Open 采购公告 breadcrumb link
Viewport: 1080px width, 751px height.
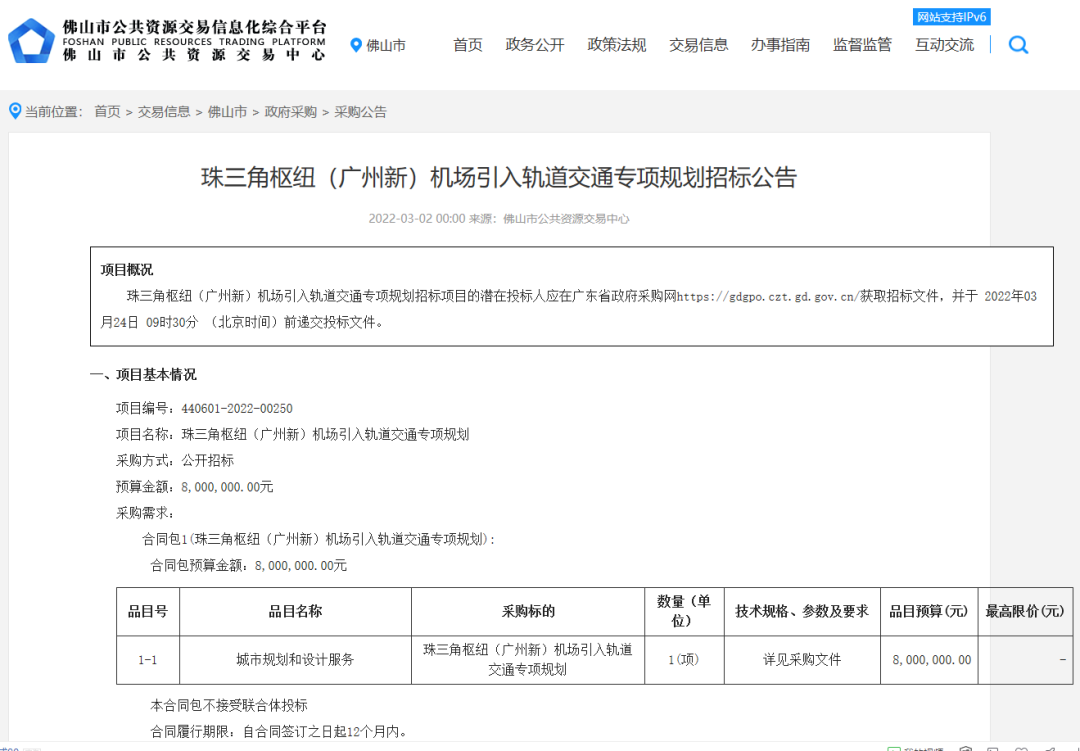(x=360, y=112)
